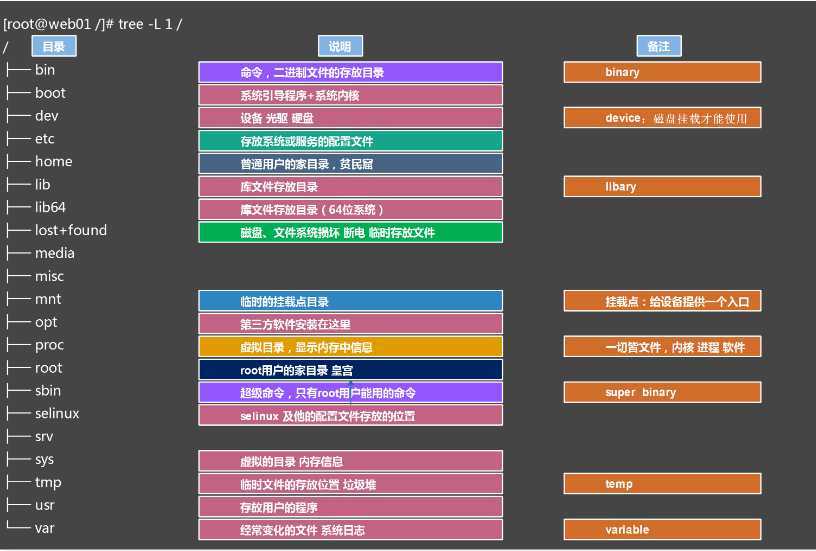Select the 'mnt' directory row
The width and height of the screenshot is (816, 551).
point(34,299)
